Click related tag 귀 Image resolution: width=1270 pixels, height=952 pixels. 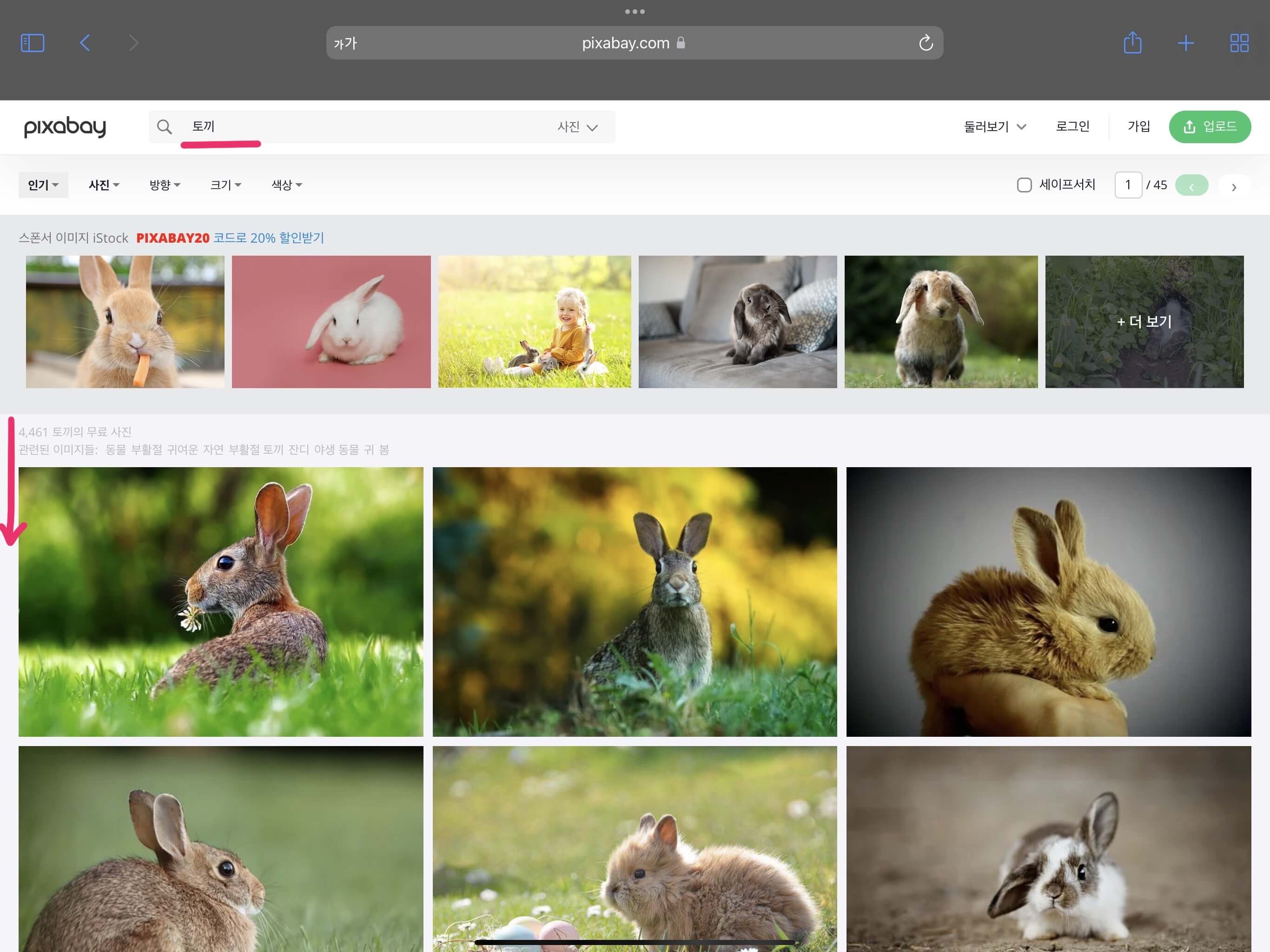(369, 450)
